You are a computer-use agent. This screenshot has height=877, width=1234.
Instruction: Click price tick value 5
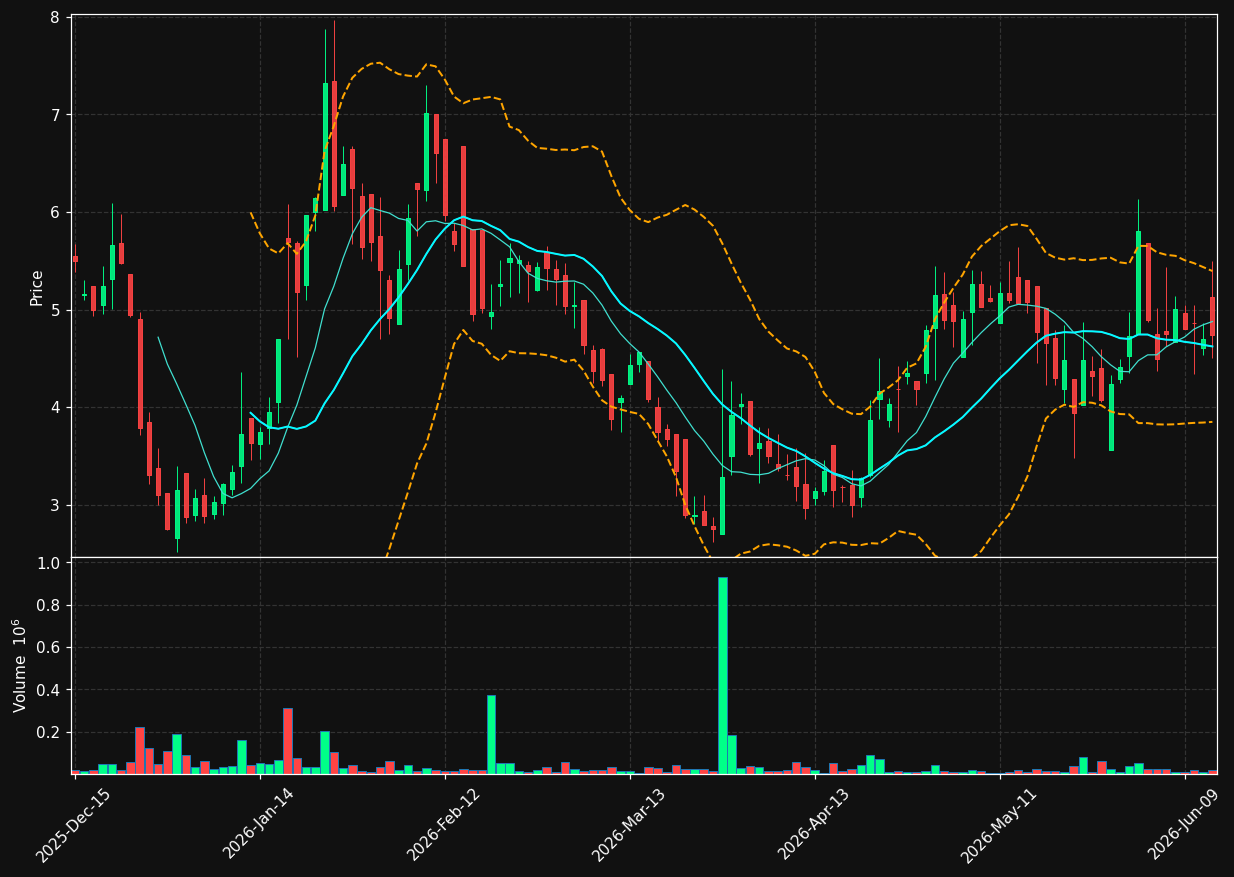(54, 310)
